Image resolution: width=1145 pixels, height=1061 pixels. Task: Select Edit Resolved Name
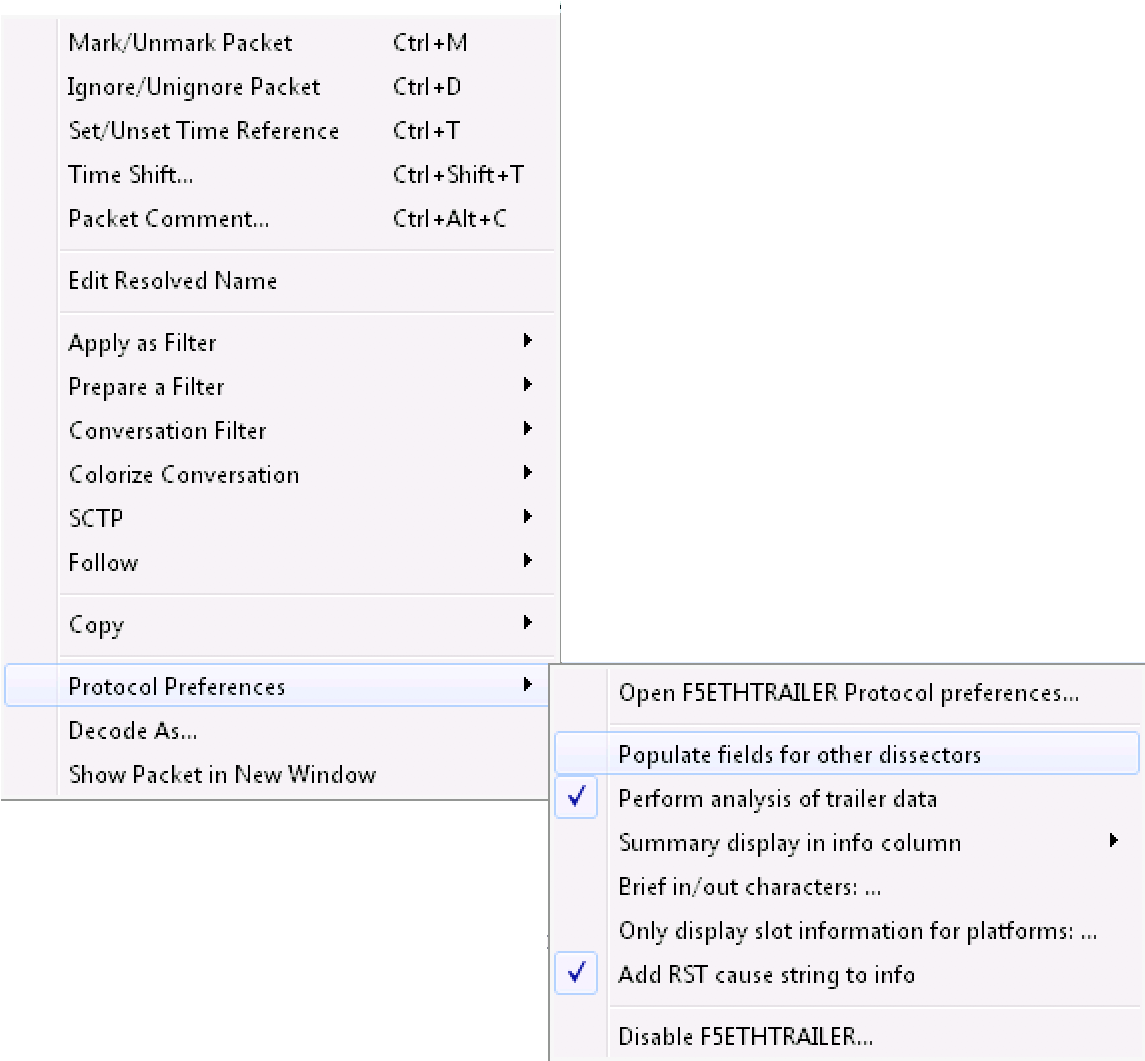280,281
